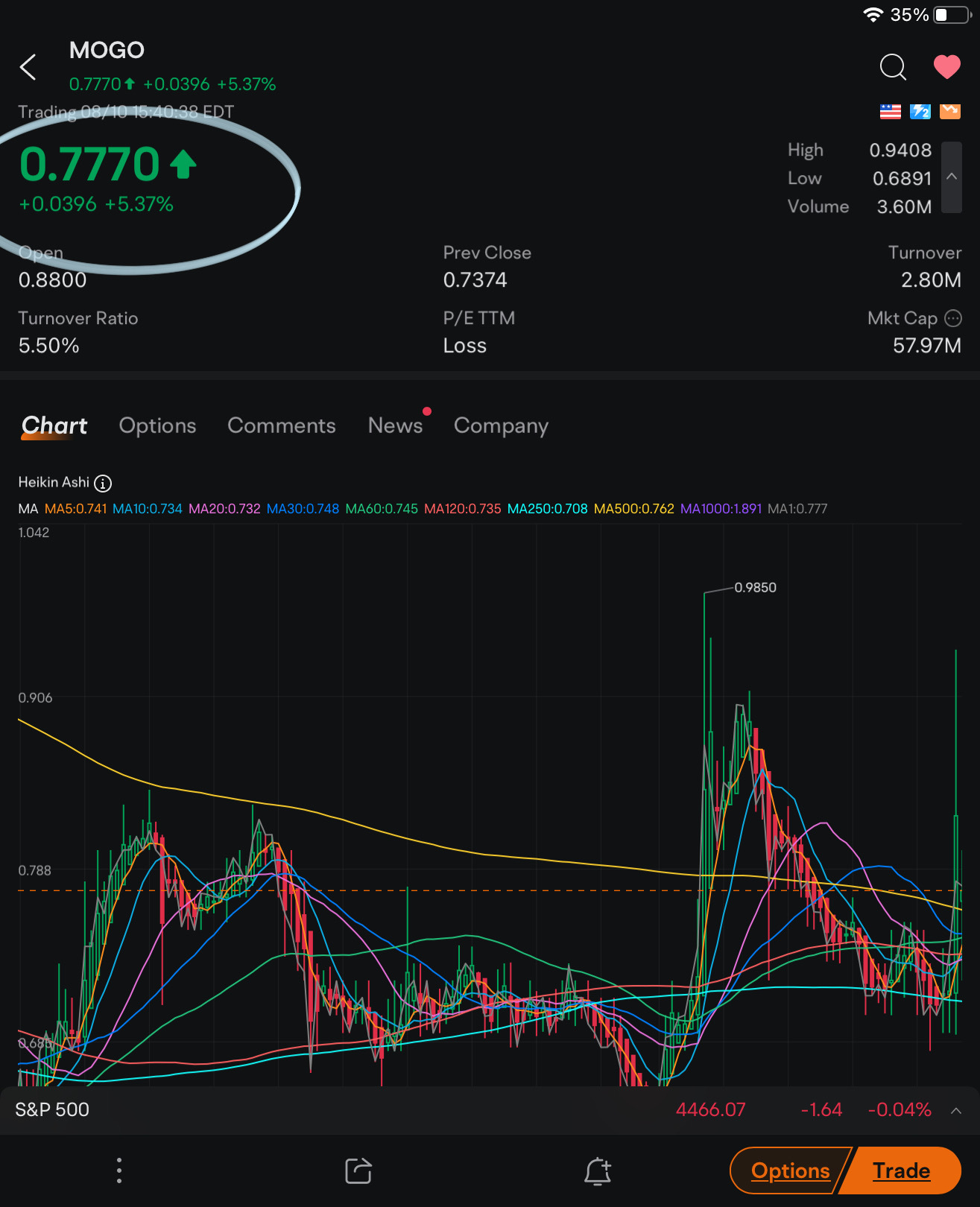Select the MA30:0.748 indicator value
The image size is (980, 1207).
(x=303, y=509)
